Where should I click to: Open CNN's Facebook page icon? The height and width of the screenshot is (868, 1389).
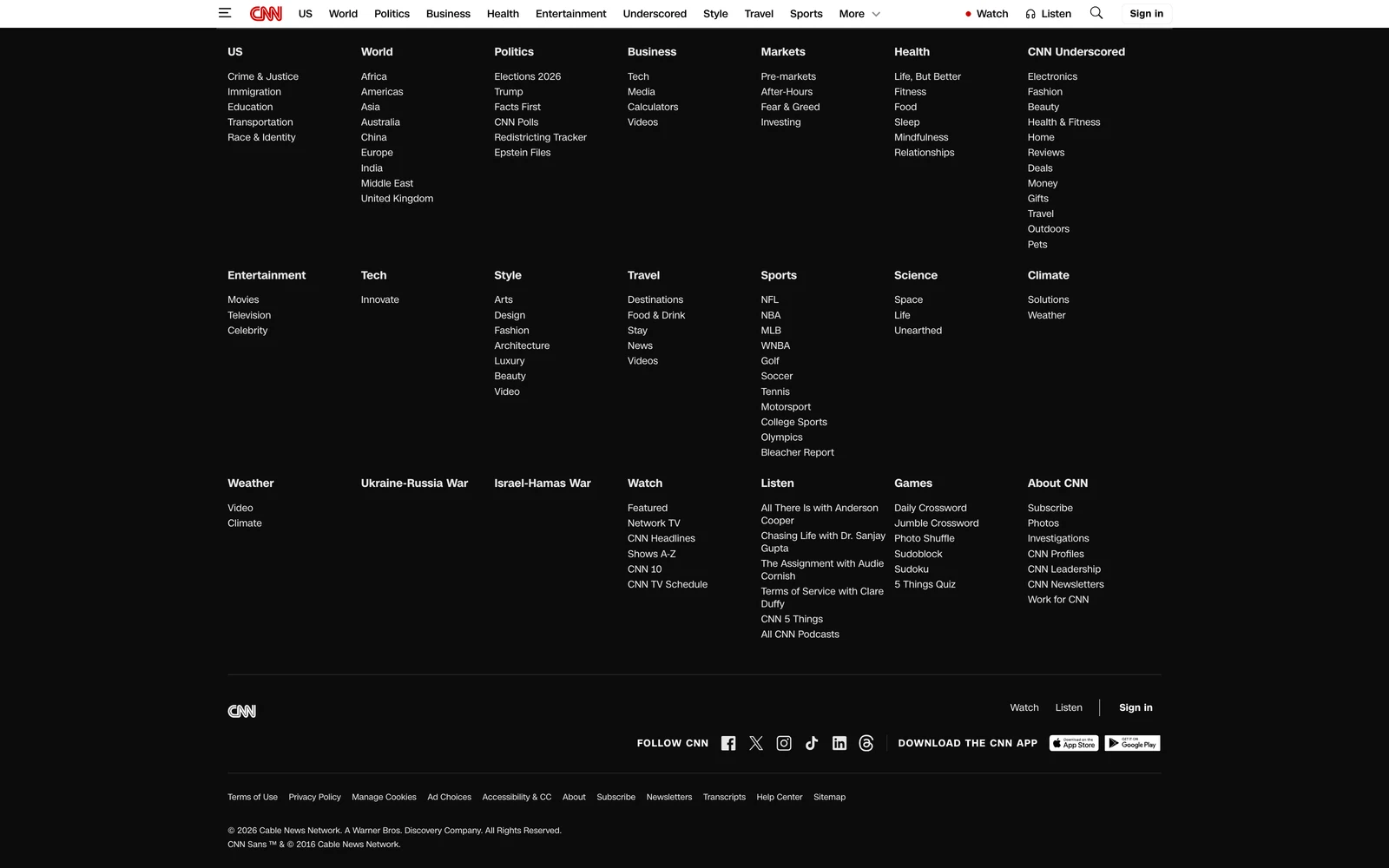[728, 743]
